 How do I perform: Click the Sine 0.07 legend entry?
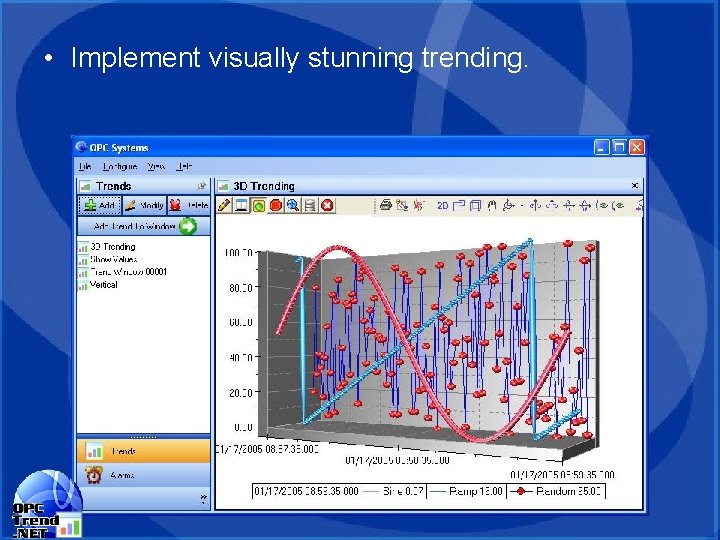coord(394,491)
